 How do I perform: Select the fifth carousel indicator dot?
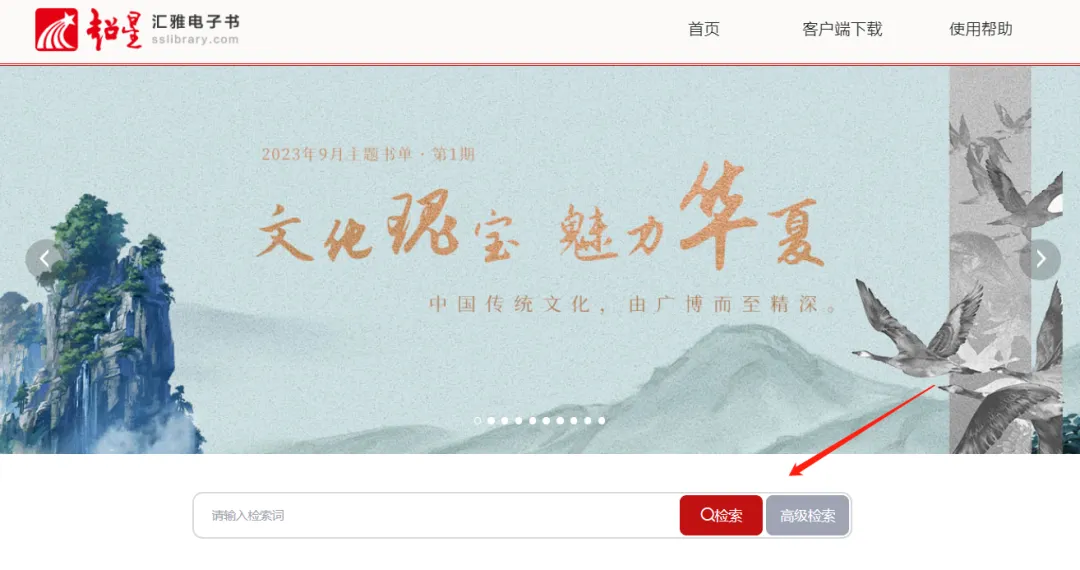[532, 421]
